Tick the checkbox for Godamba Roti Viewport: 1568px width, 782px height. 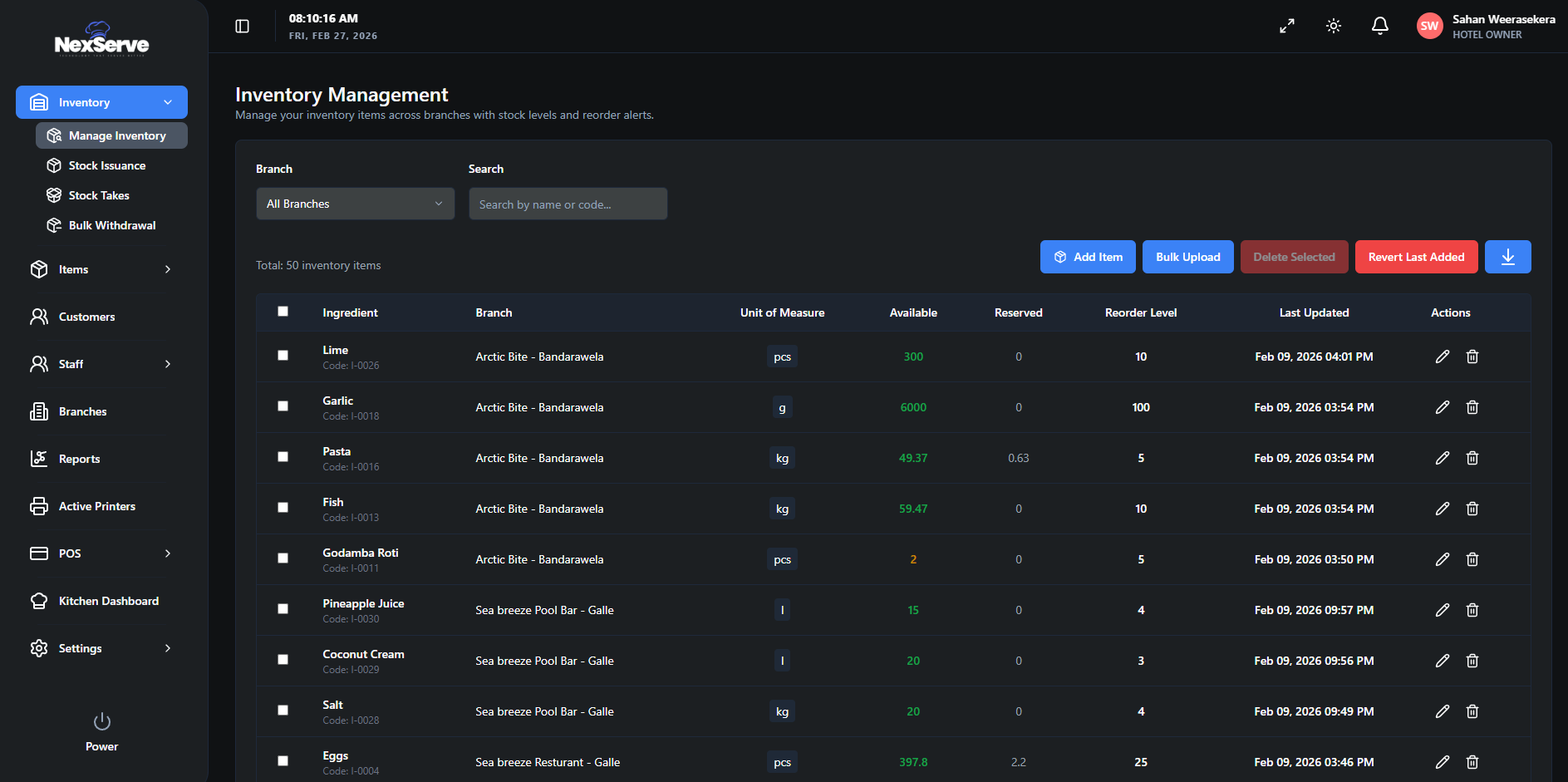click(283, 558)
